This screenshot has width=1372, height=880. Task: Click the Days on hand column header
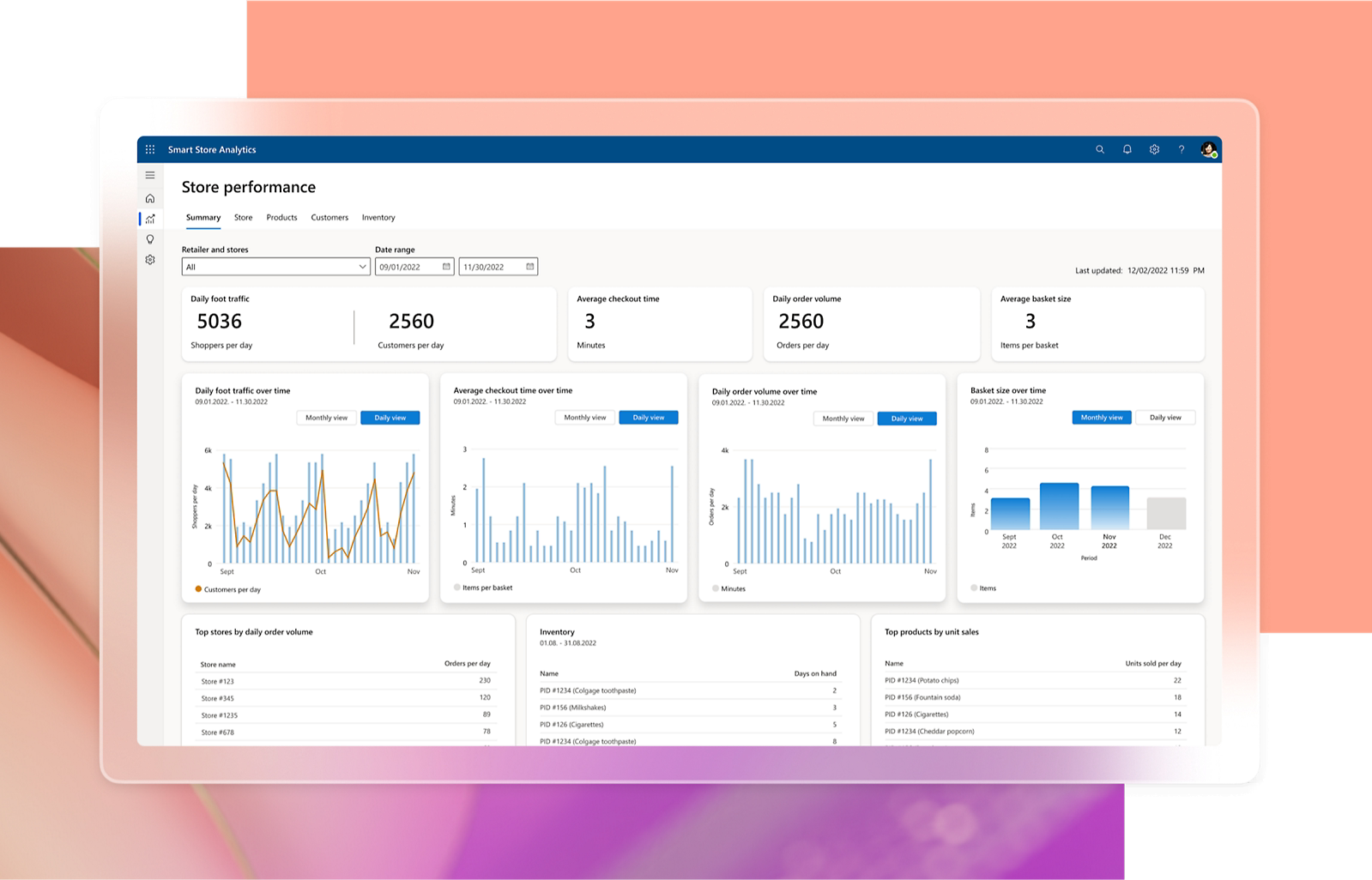[815, 673]
